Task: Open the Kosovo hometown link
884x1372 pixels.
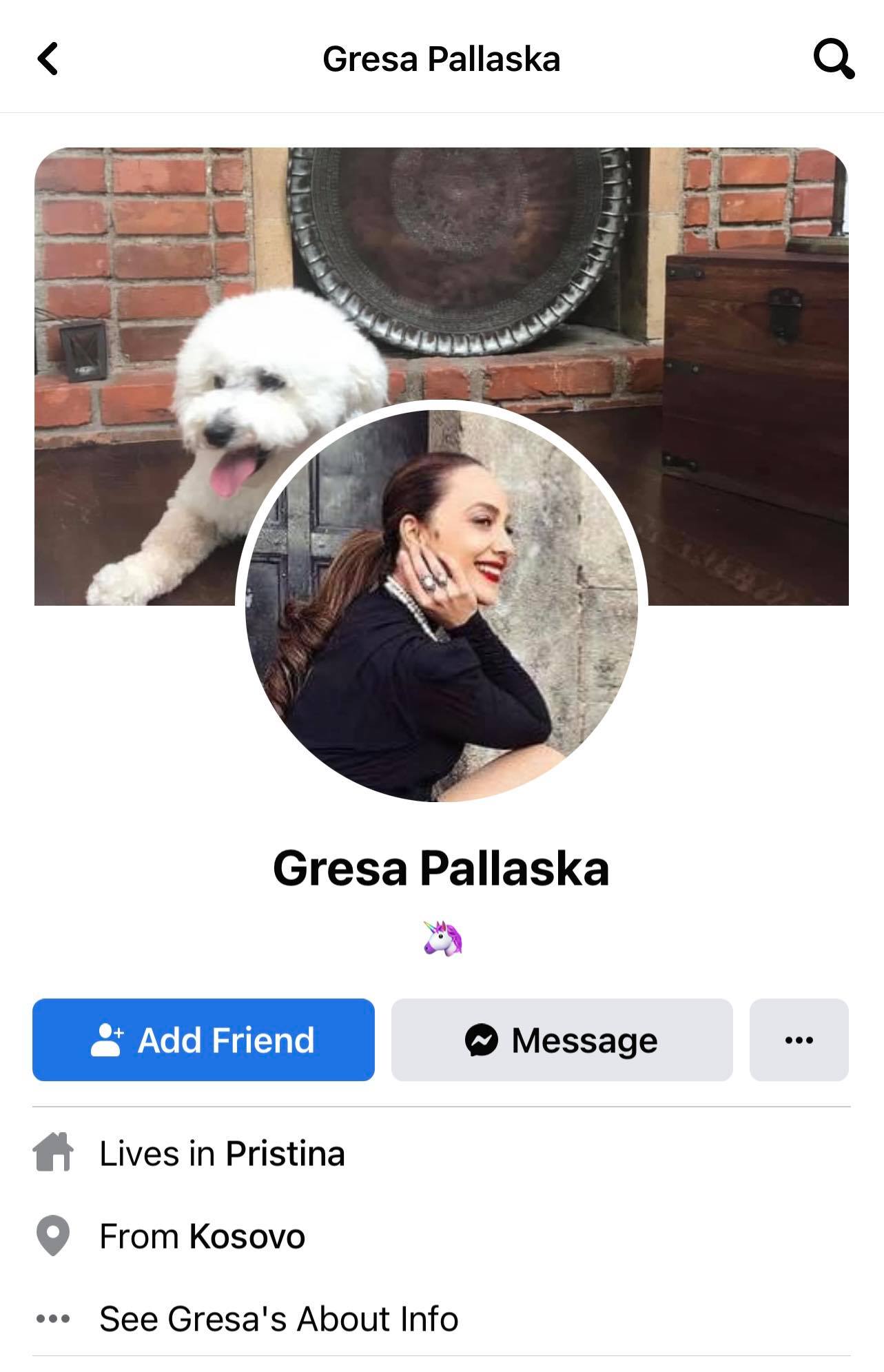Action: pos(247,1236)
